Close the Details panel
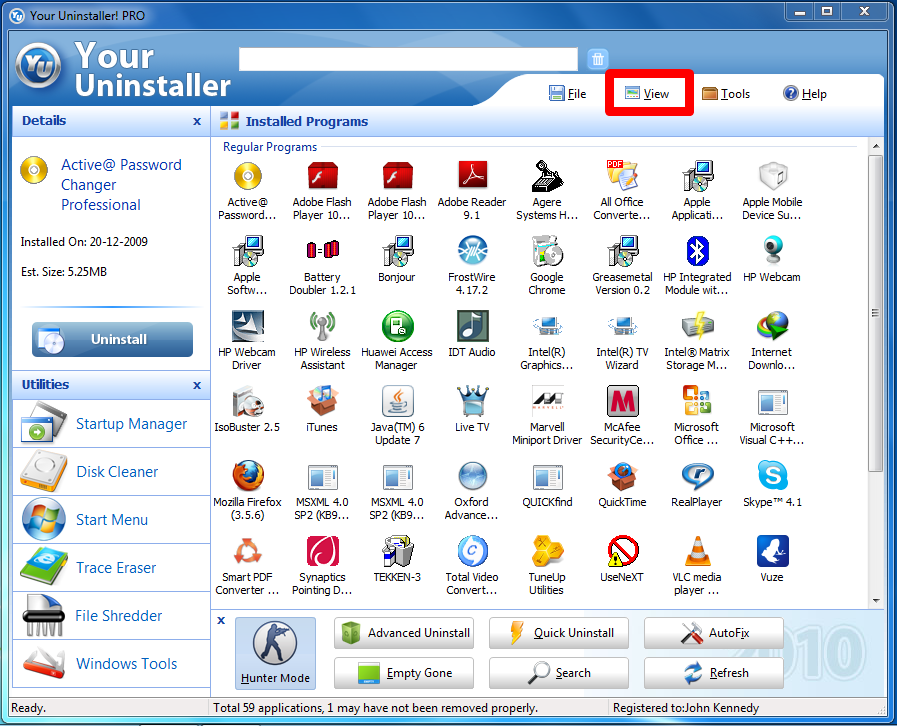This screenshot has height=726, width=897. click(197, 121)
